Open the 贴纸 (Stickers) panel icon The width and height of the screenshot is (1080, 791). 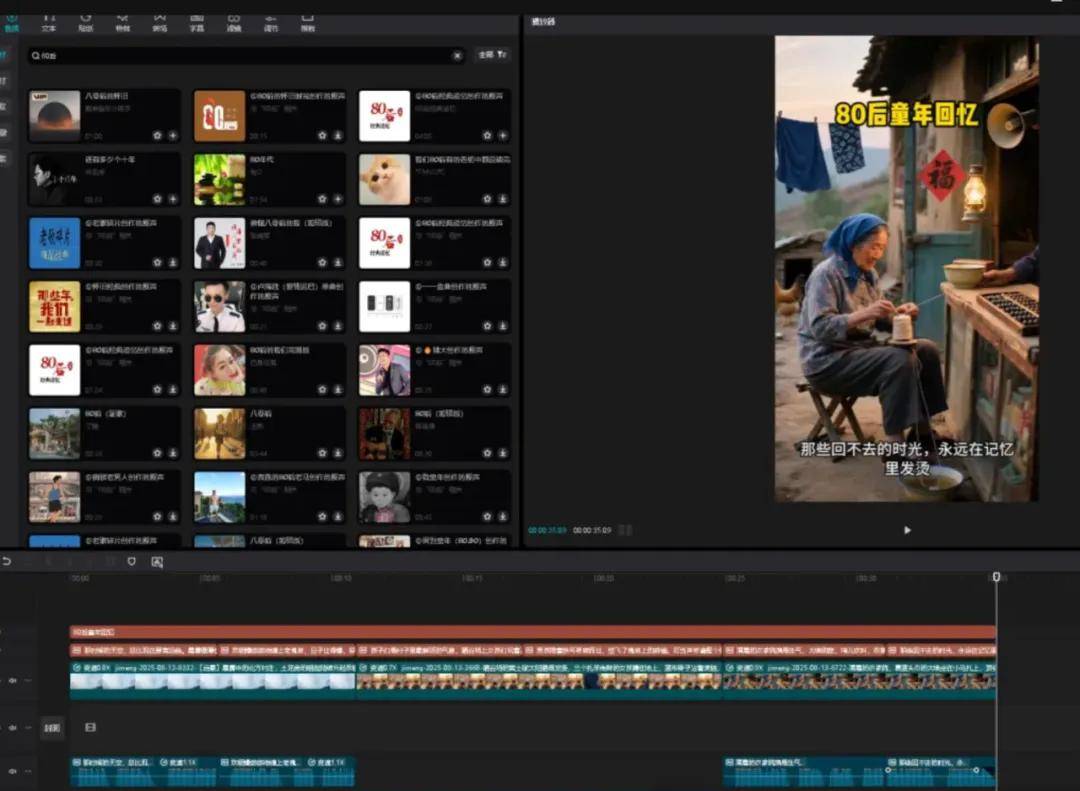85,21
